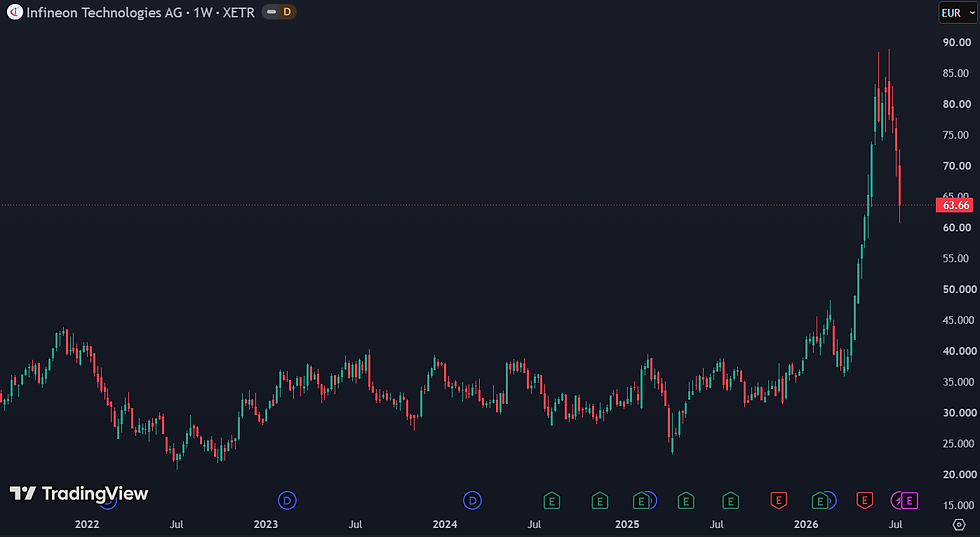Click green earnings marker midway between Jul 2024 and 2025
This screenshot has height=537, width=980.
599,500
